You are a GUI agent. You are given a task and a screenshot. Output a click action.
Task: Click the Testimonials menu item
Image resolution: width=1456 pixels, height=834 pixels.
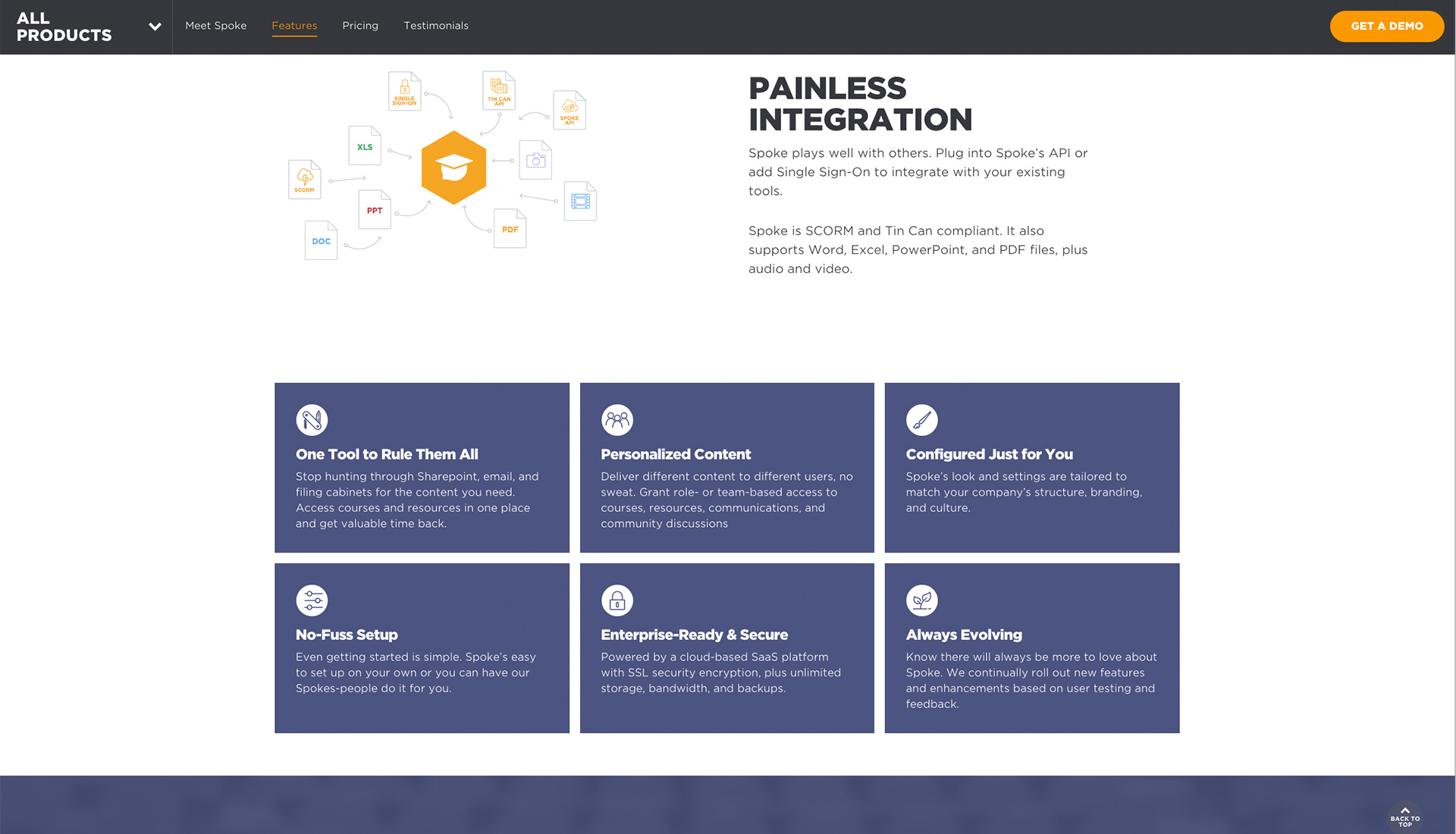(x=435, y=25)
